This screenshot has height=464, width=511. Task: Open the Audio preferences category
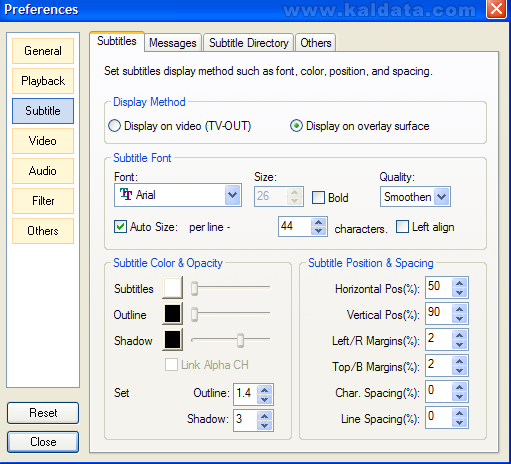(43, 171)
